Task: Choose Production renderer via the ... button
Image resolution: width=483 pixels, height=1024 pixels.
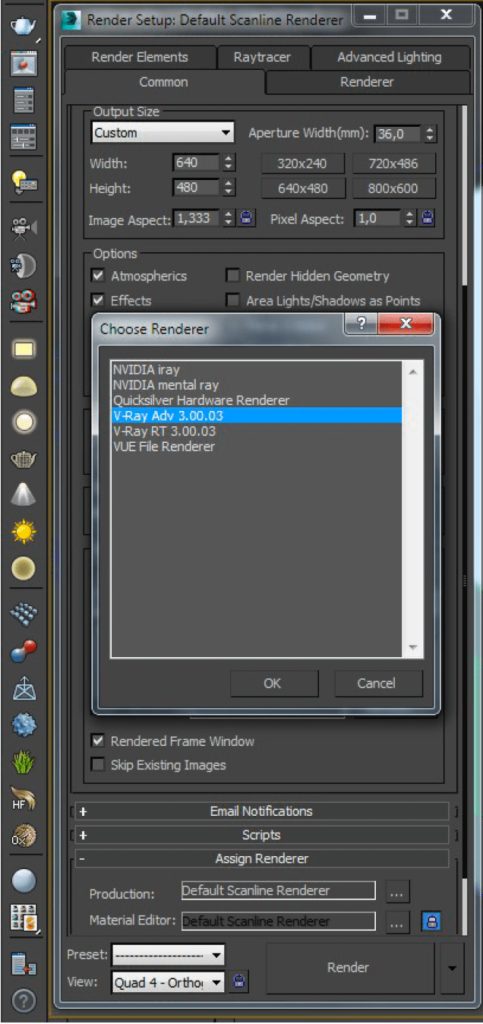Action: pos(397,892)
